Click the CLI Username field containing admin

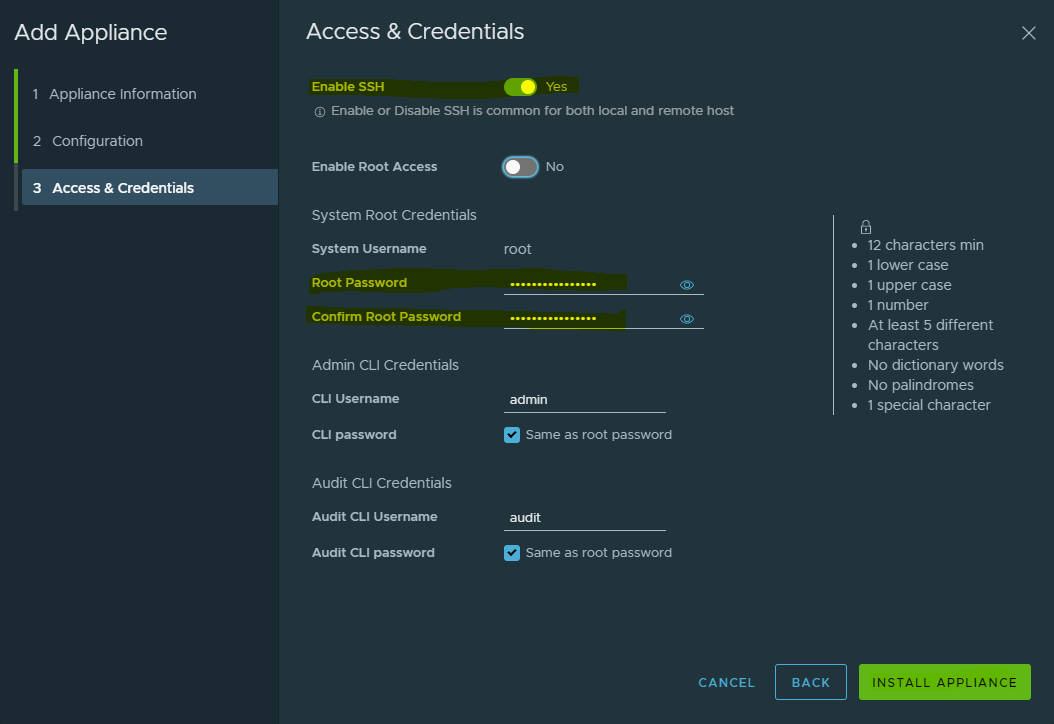(585, 399)
